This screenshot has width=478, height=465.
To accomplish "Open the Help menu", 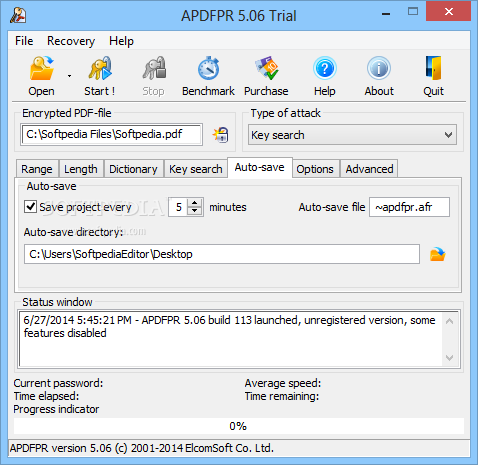I will coord(121,41).
